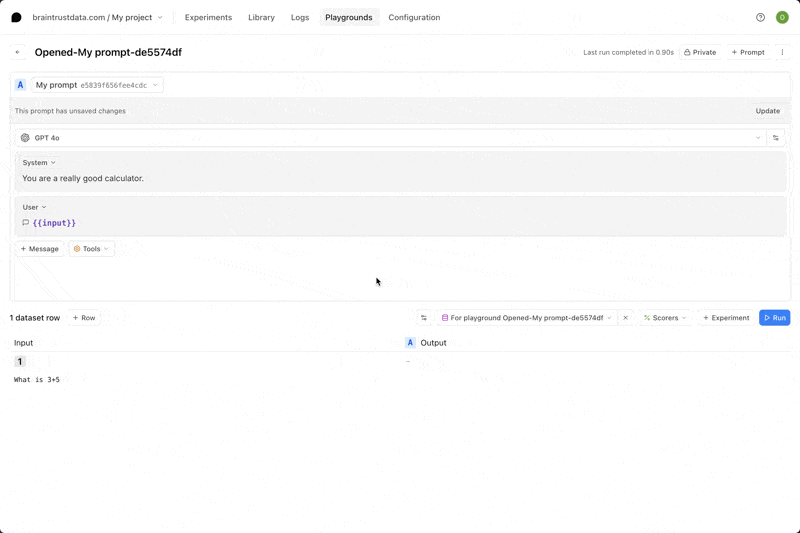Remove the selected dataset with the X icon

pyautogui.click(x=626, y=318)
